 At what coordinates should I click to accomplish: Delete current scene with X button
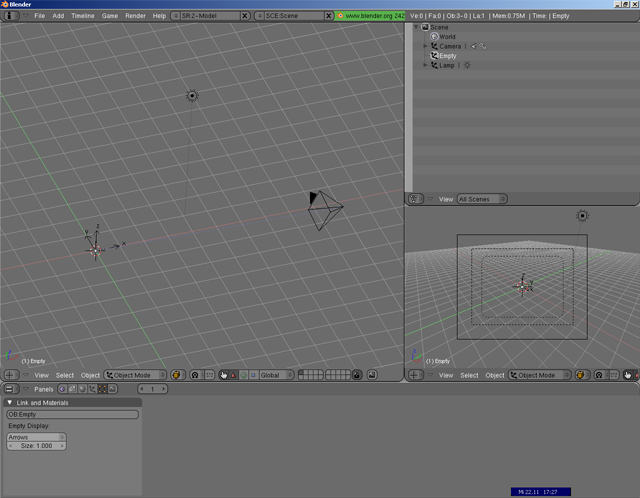click(x=329, y=16)
